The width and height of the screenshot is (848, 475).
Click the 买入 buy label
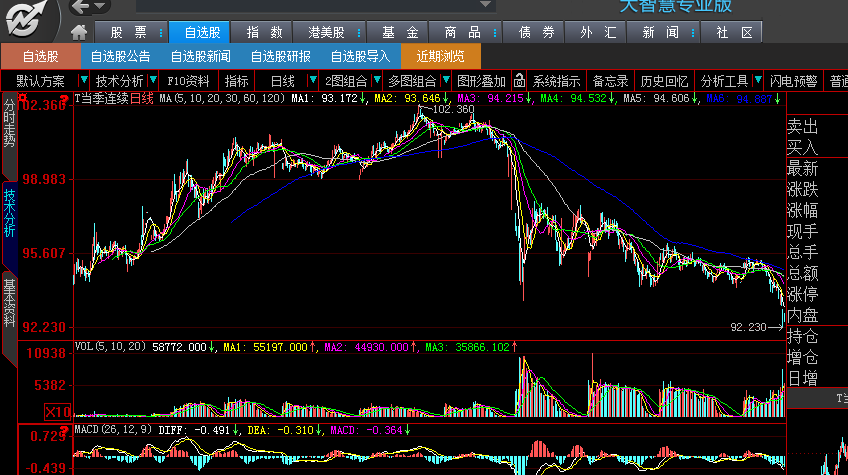803,147
